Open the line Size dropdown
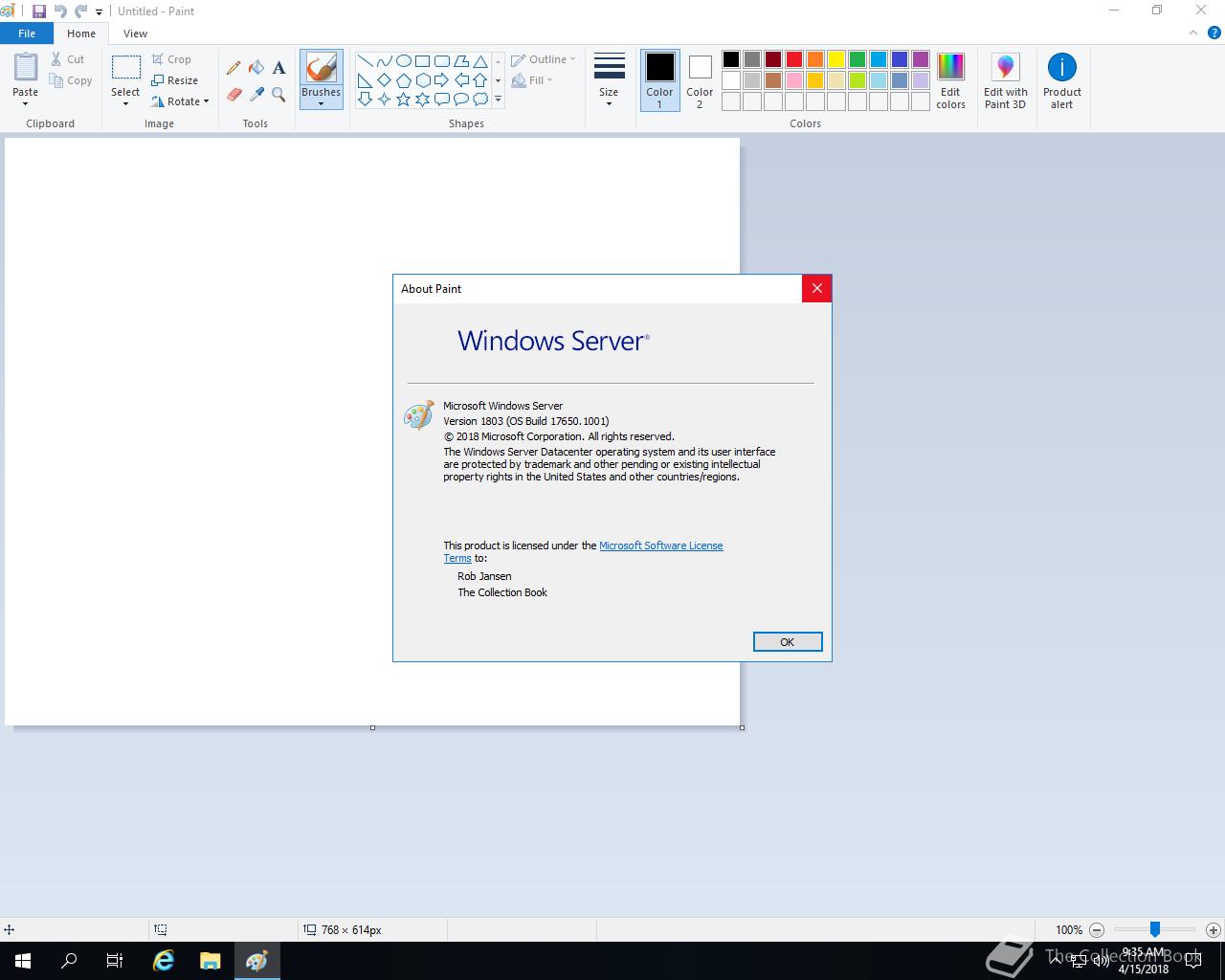1225x980 pixels. 609,80
